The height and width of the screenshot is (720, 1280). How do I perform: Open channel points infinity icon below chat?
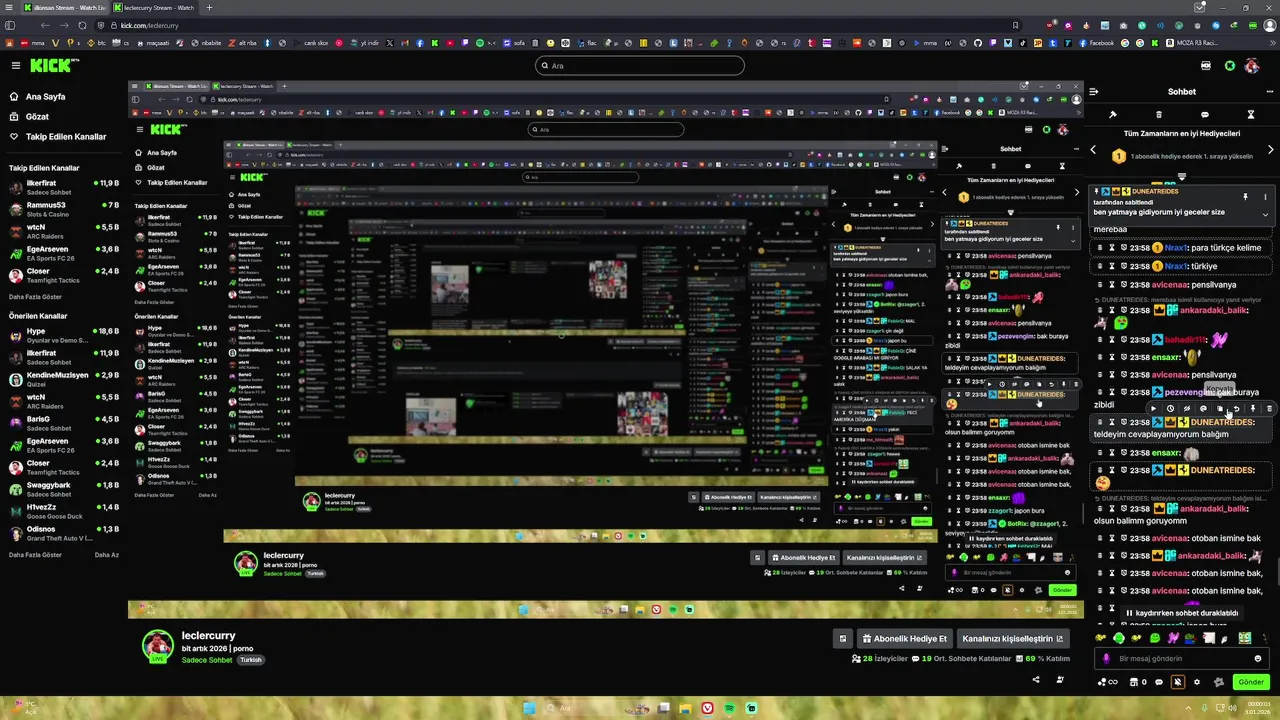pyautogui.click(x=1108, y=682)
